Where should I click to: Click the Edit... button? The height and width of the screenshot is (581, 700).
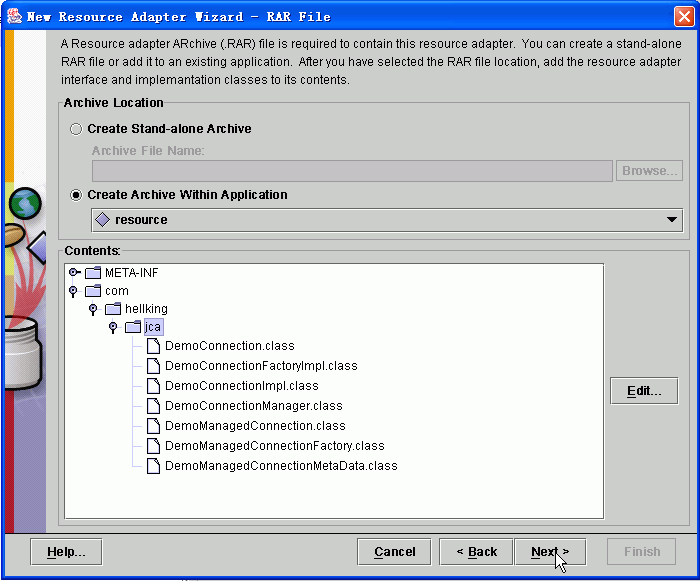(644, 391)
